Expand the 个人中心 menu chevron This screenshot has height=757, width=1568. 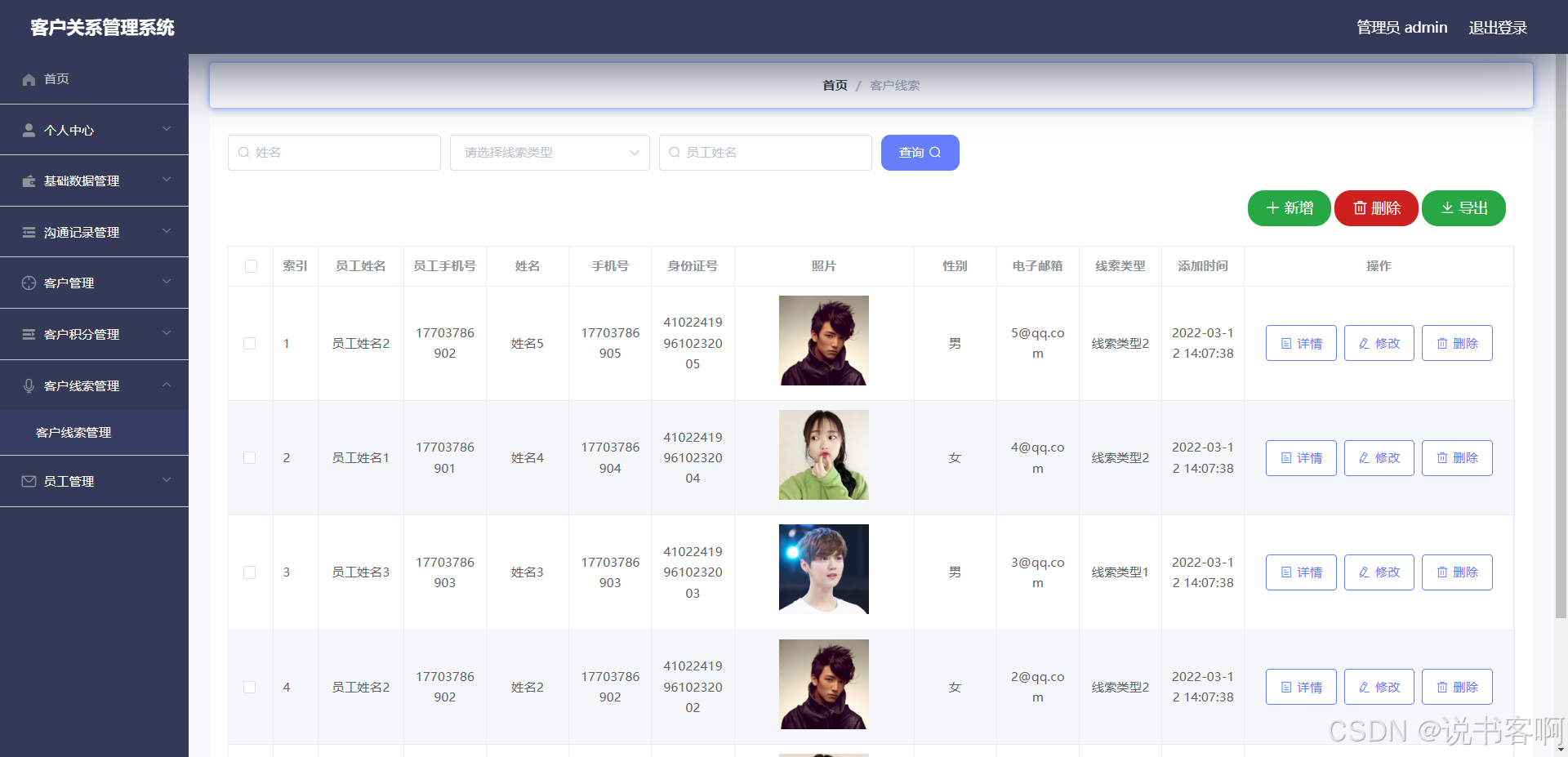[x=167, y=129]
